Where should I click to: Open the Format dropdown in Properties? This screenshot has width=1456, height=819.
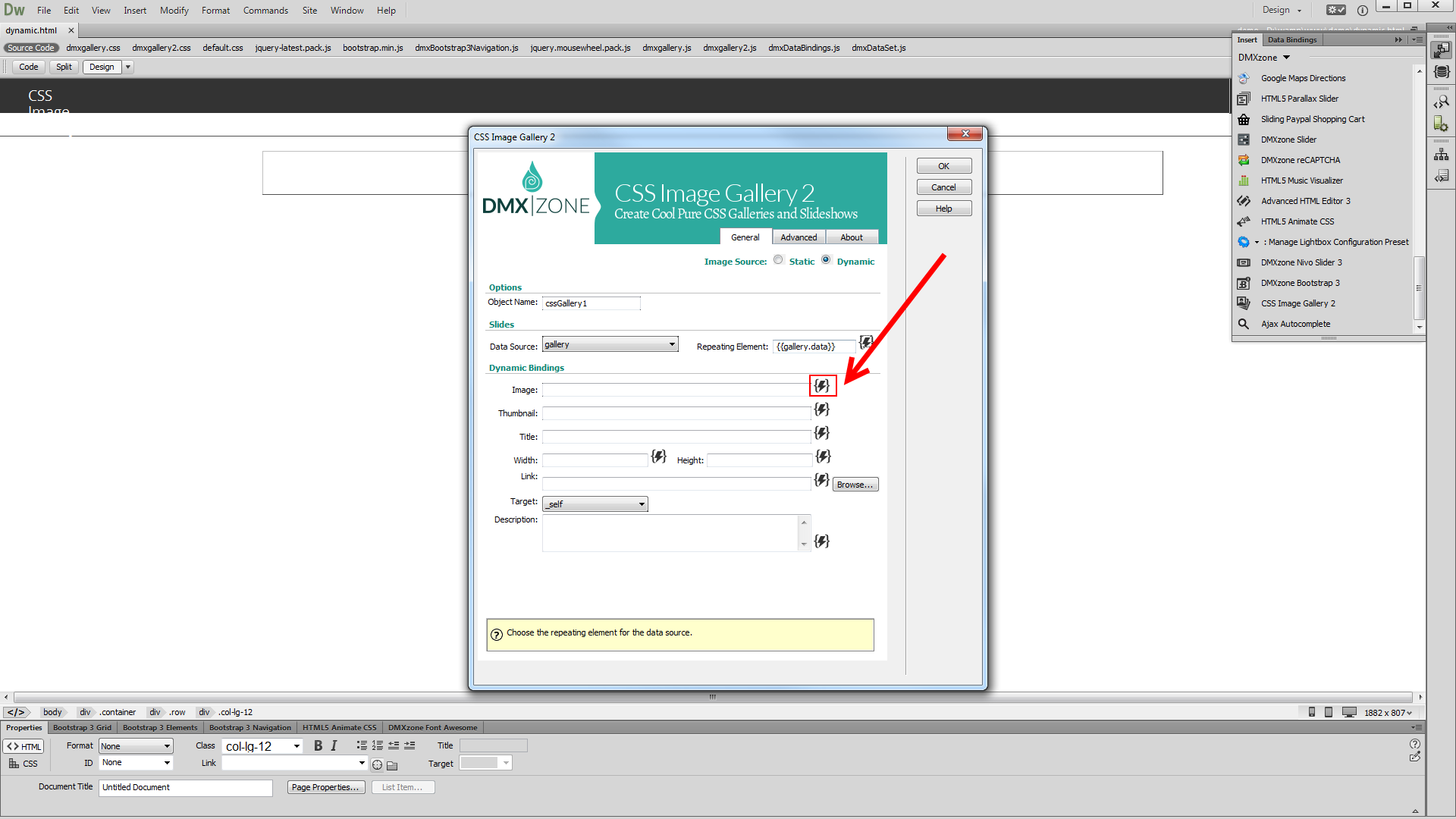tap(136, 747)
